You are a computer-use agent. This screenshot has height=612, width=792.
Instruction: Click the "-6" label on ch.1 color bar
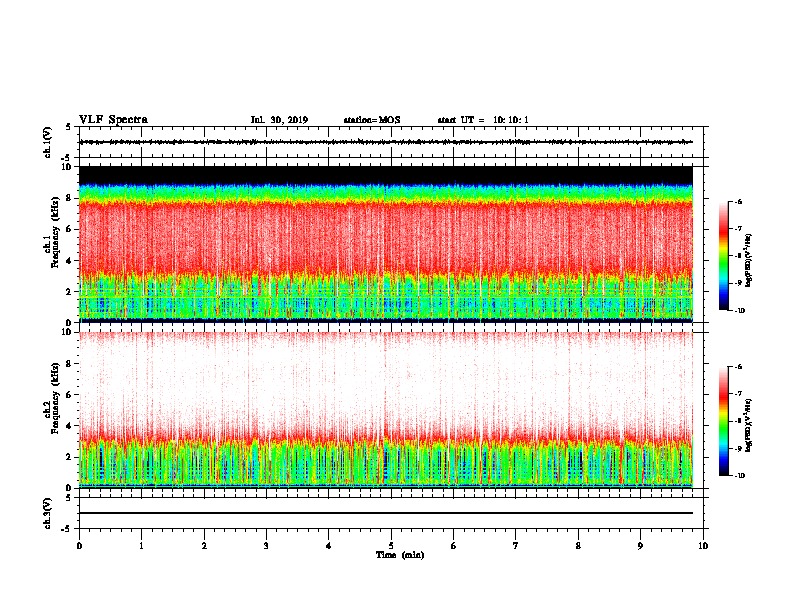click(x=738, y=202)
